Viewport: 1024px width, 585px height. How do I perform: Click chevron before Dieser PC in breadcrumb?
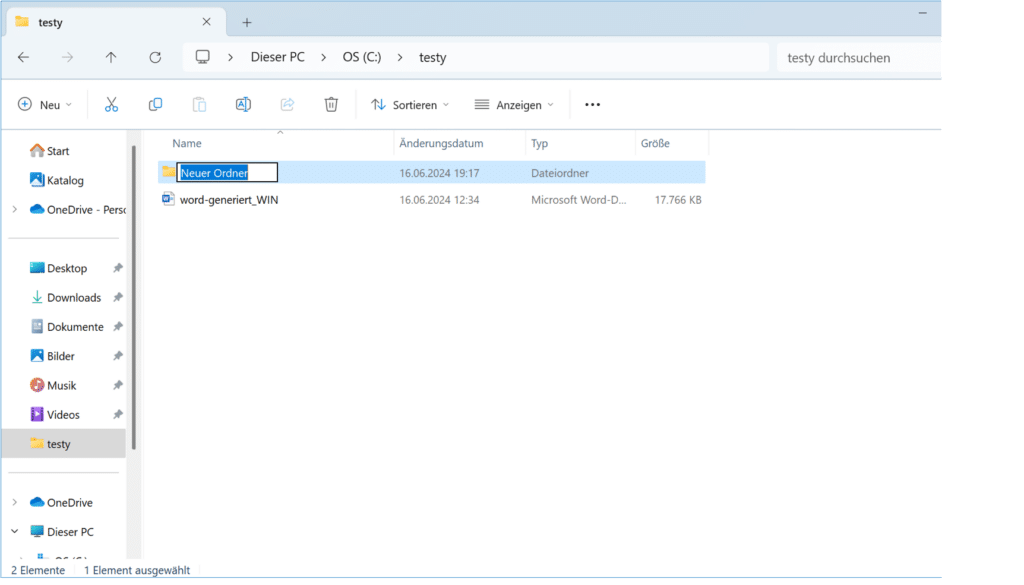[230, 57]
